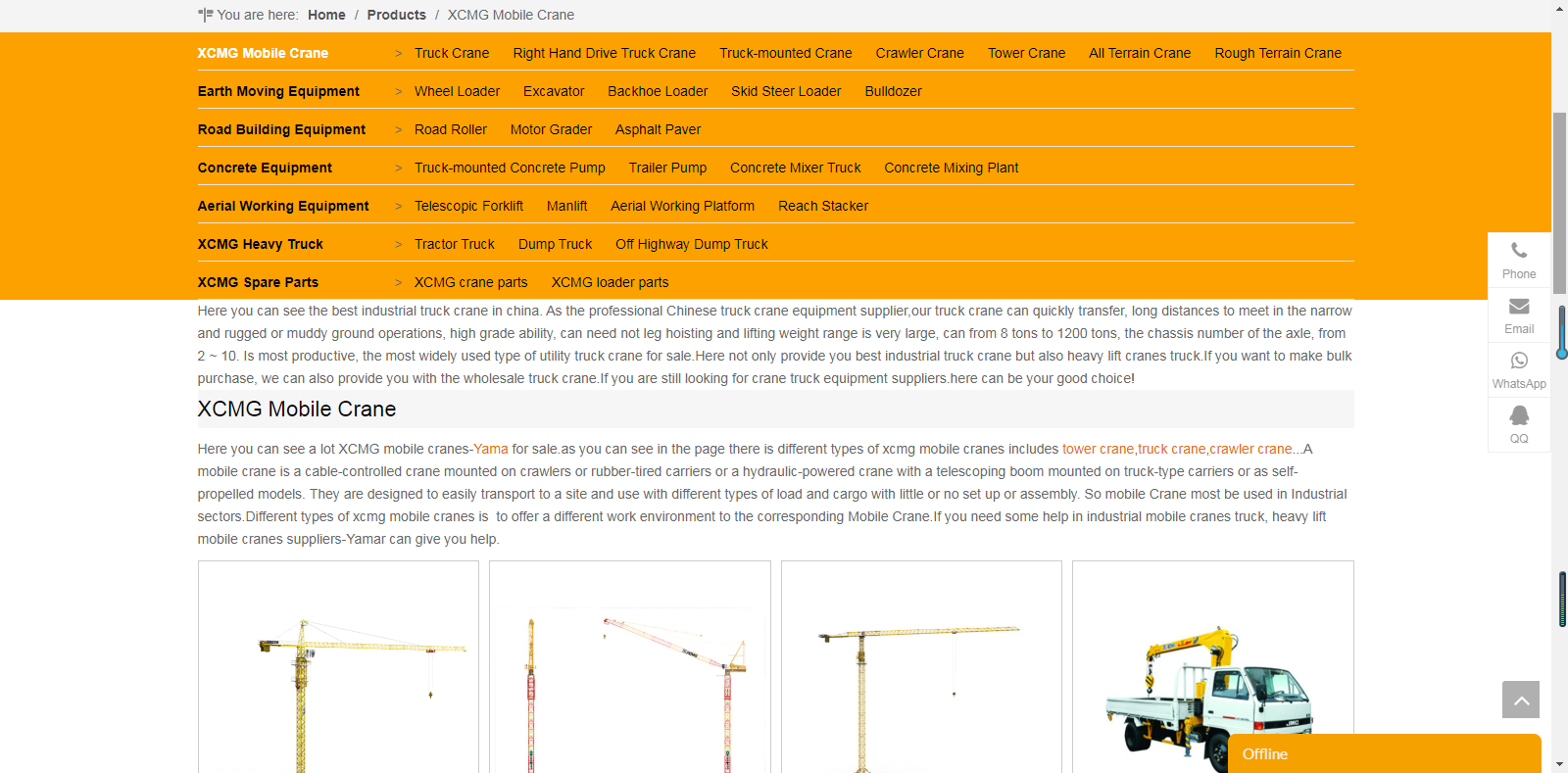1568x773 pixels.
Task: Click the orange truck crane text link
Action: (1172, 449)
